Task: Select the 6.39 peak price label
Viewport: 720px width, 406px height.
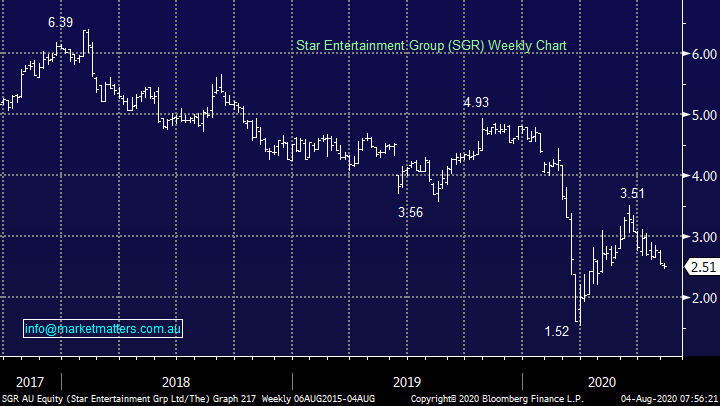Action: [61, 22]
